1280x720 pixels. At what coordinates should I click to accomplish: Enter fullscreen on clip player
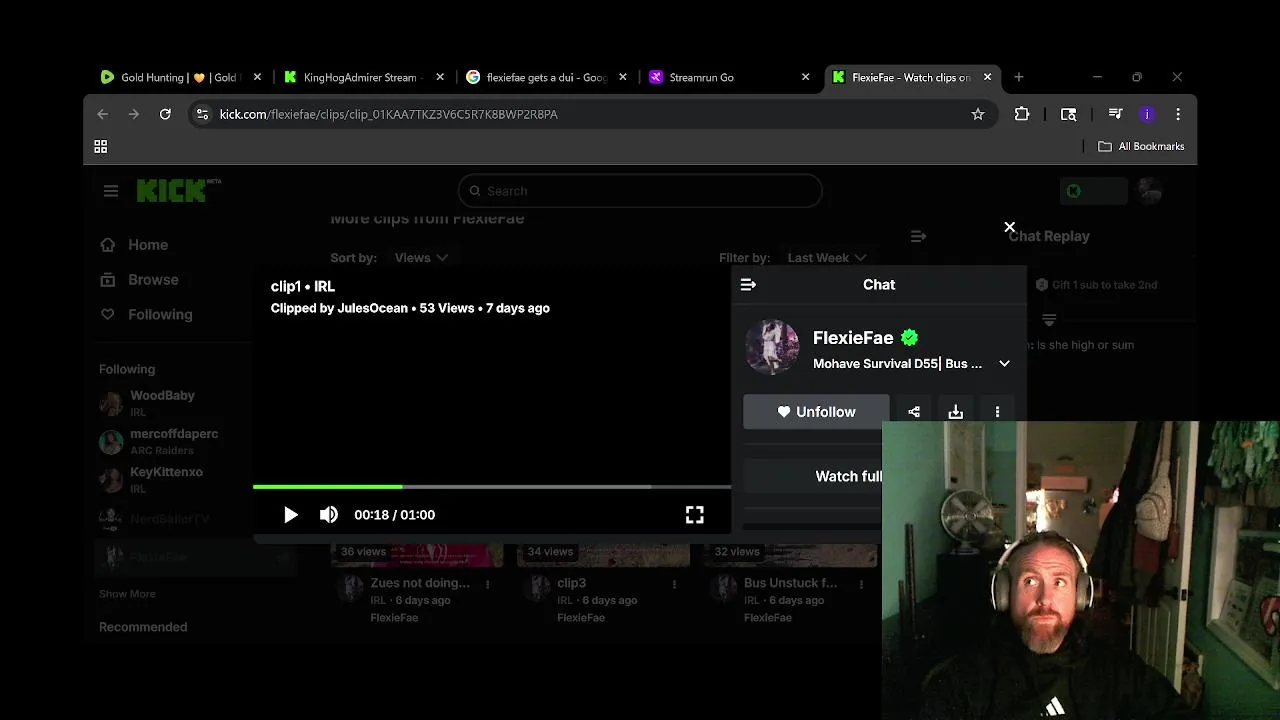click(694, 515)
